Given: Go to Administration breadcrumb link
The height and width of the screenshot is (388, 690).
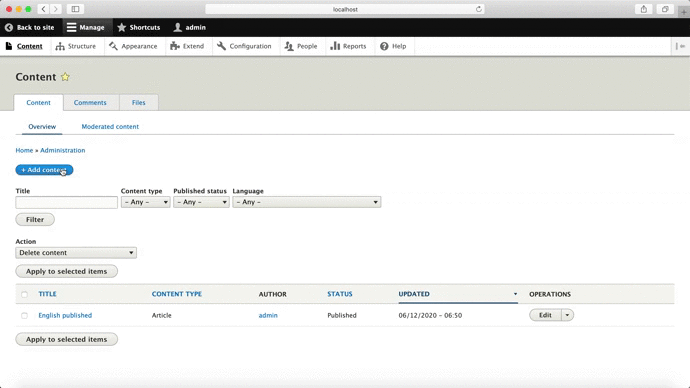Looking at the screenshot, I should [62, 150].
